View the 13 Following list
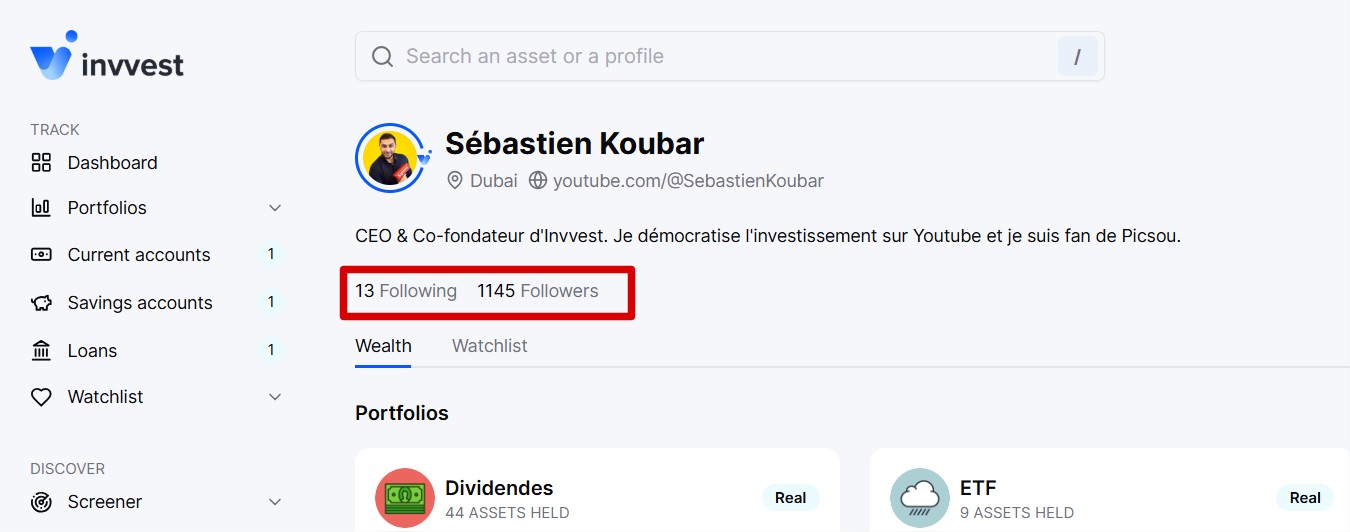The height and width of the screenshot is (532, 1350). 406,291
